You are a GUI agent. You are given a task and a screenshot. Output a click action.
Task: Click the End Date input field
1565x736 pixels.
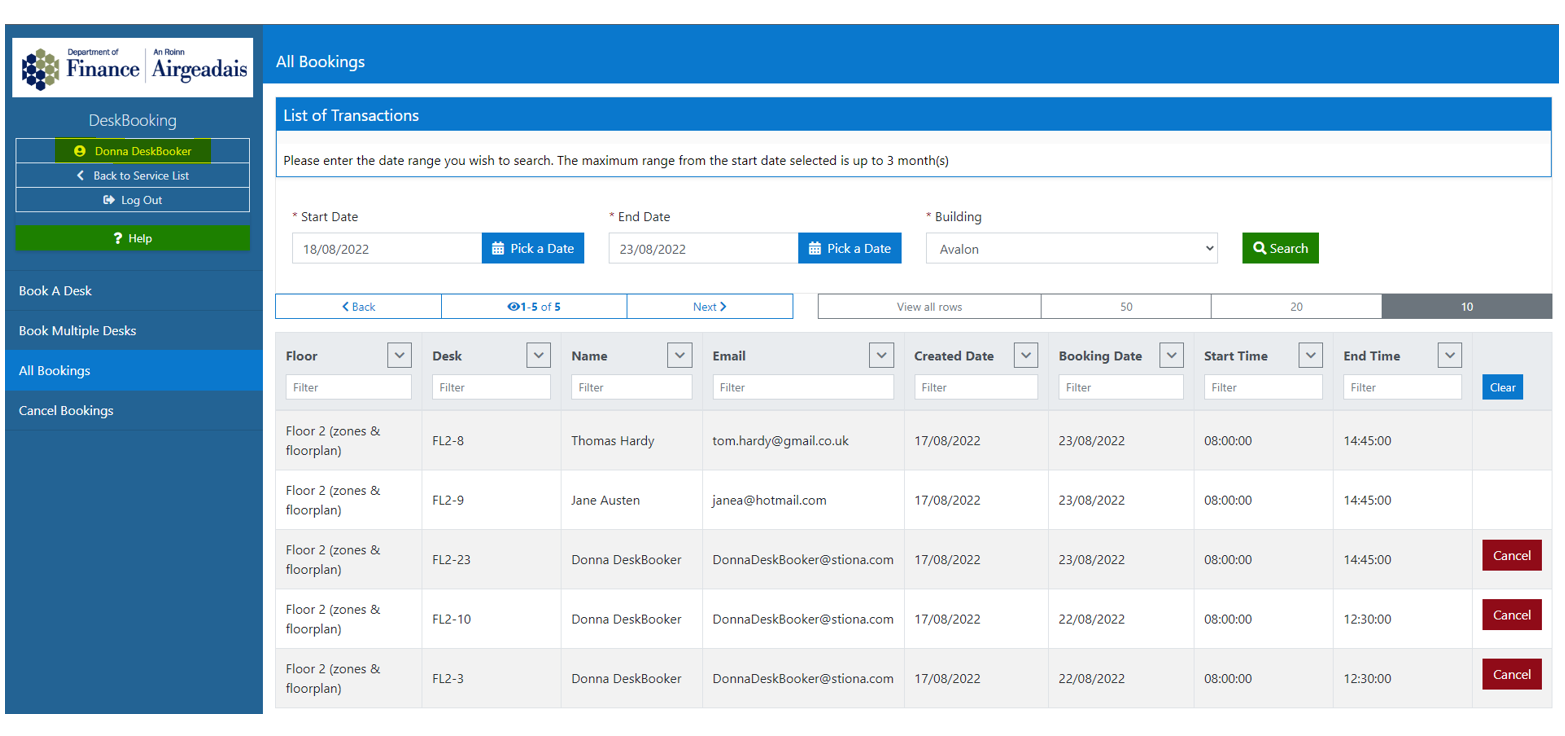coord(703,249)
